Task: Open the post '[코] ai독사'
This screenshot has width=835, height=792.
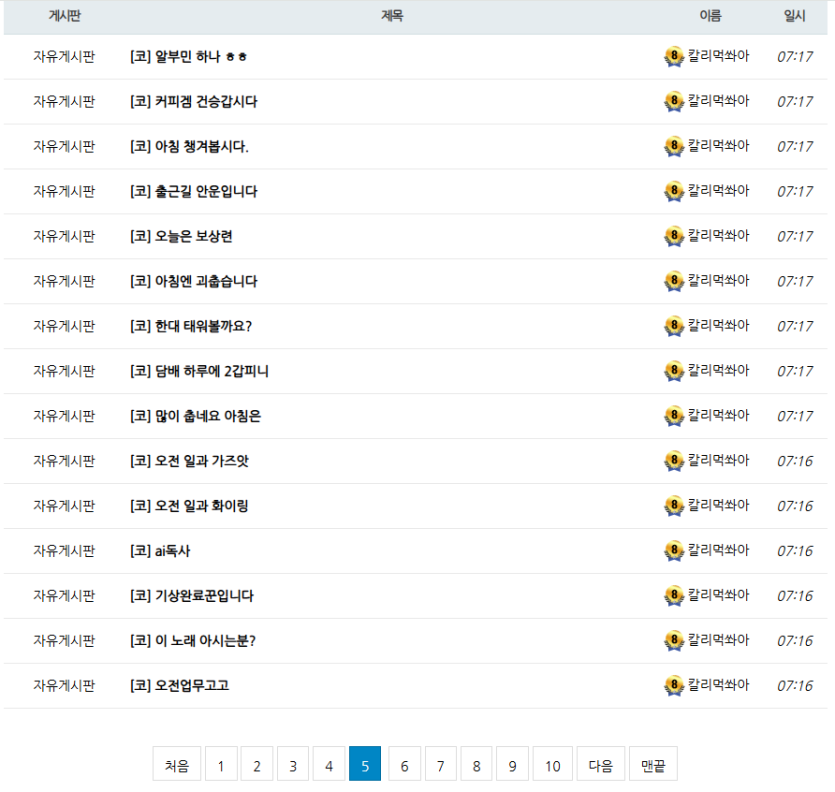Action: click(160, 551)
